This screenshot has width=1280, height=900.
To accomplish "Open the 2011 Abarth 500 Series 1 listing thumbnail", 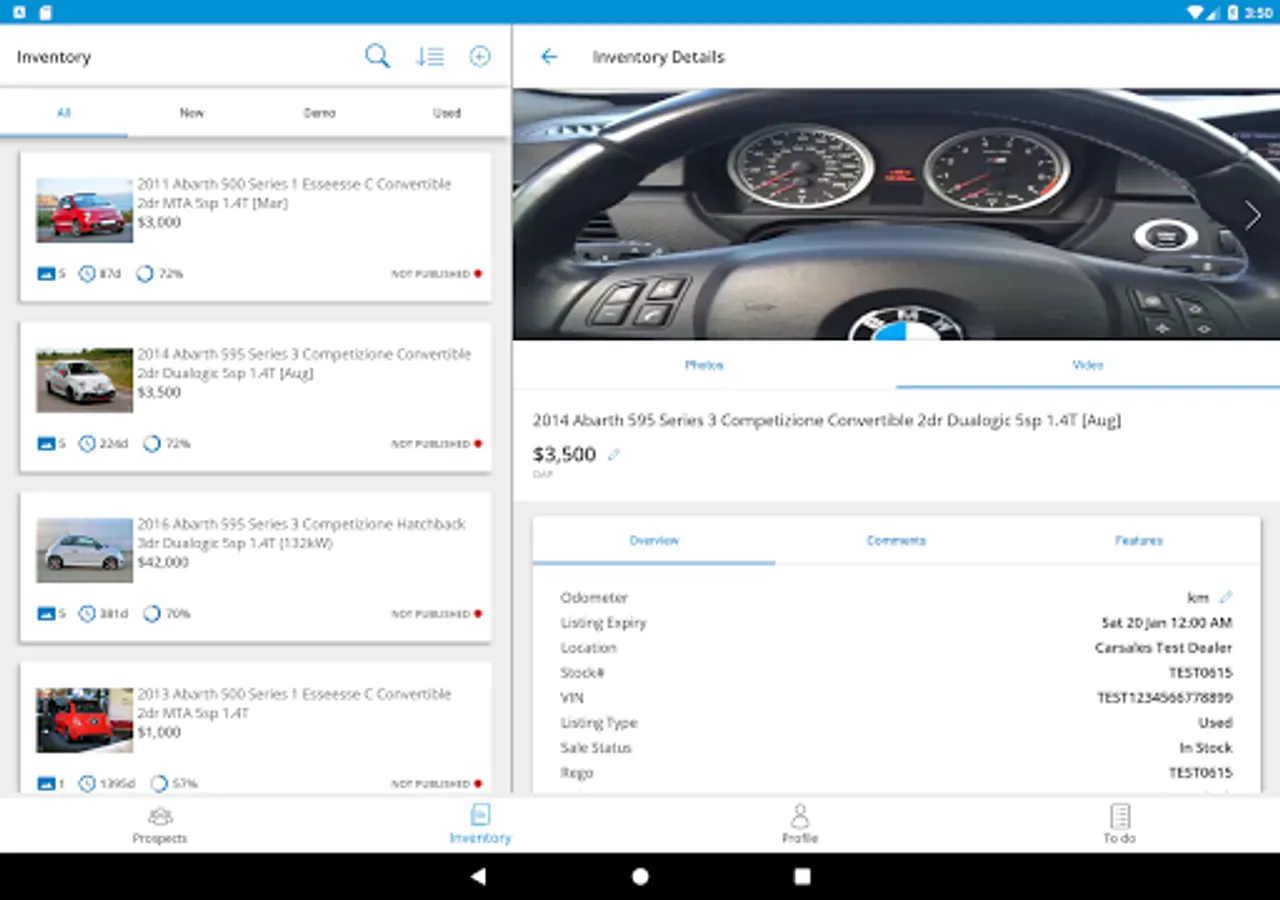I will pyautogui.click(x=85, y=210).
